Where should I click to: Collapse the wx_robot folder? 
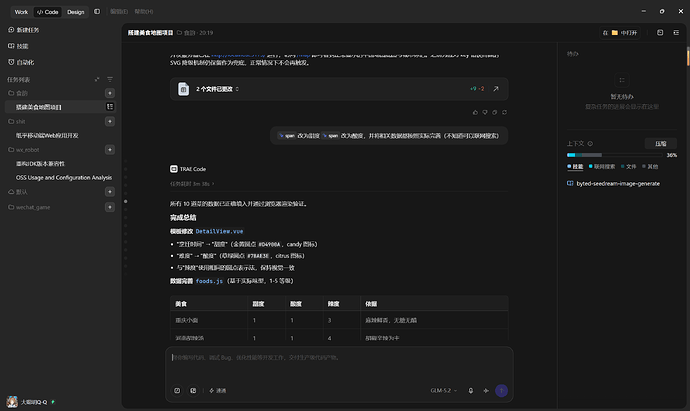point(24,150)
